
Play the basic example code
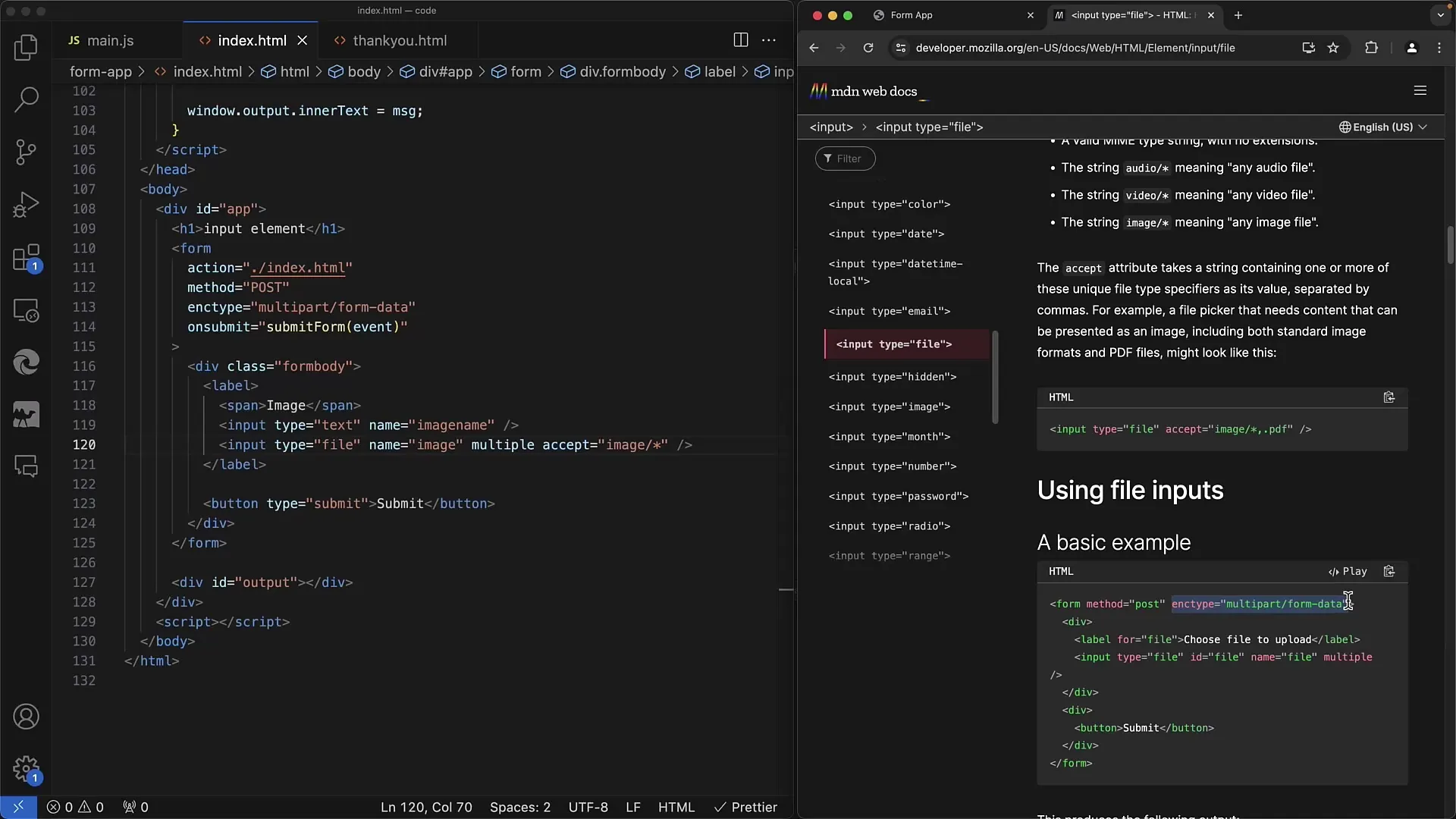[1348, 571]
